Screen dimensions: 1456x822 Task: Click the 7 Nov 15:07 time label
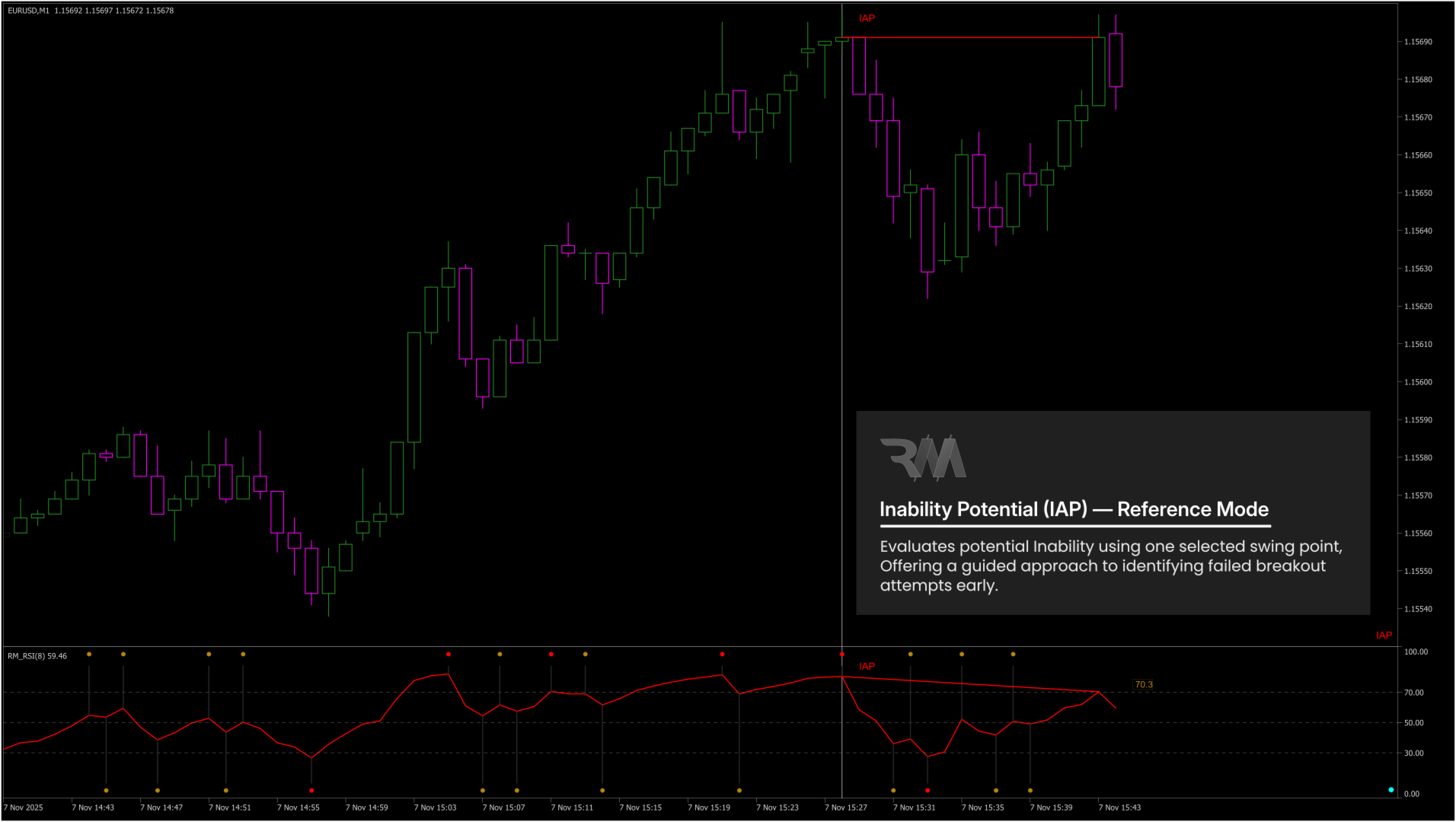[504, 808]
